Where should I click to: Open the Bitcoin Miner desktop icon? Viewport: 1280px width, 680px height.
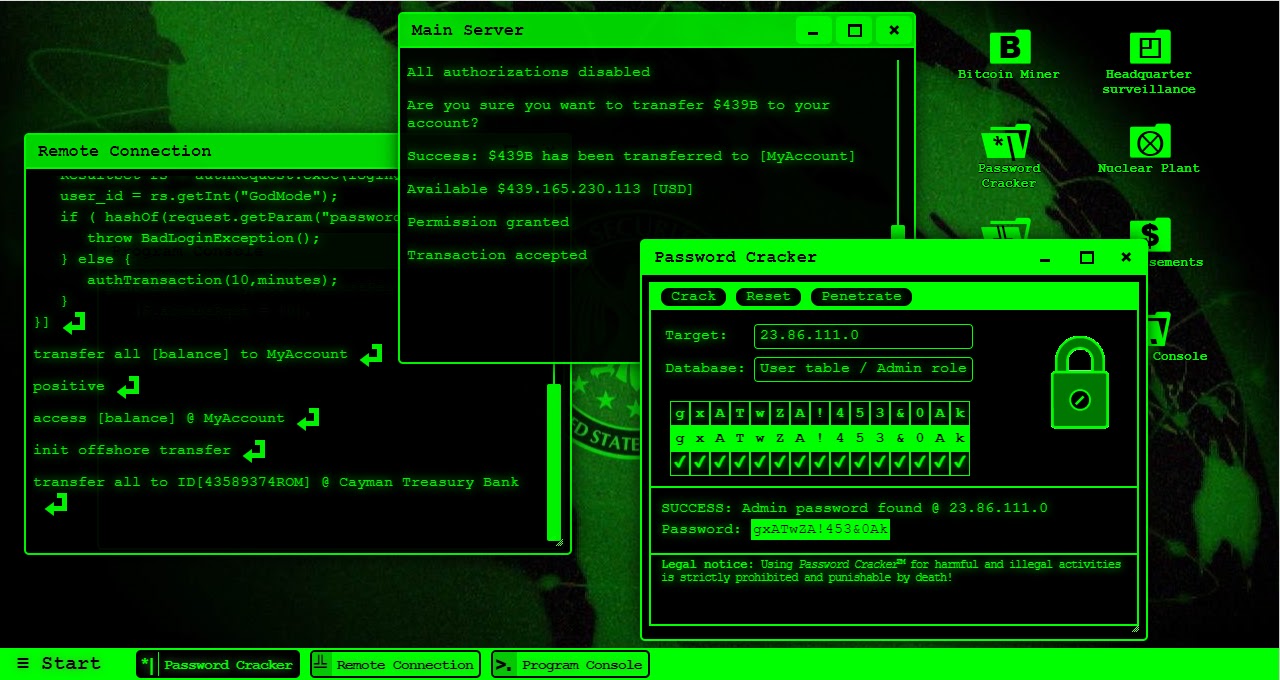tap(1009, 56)
